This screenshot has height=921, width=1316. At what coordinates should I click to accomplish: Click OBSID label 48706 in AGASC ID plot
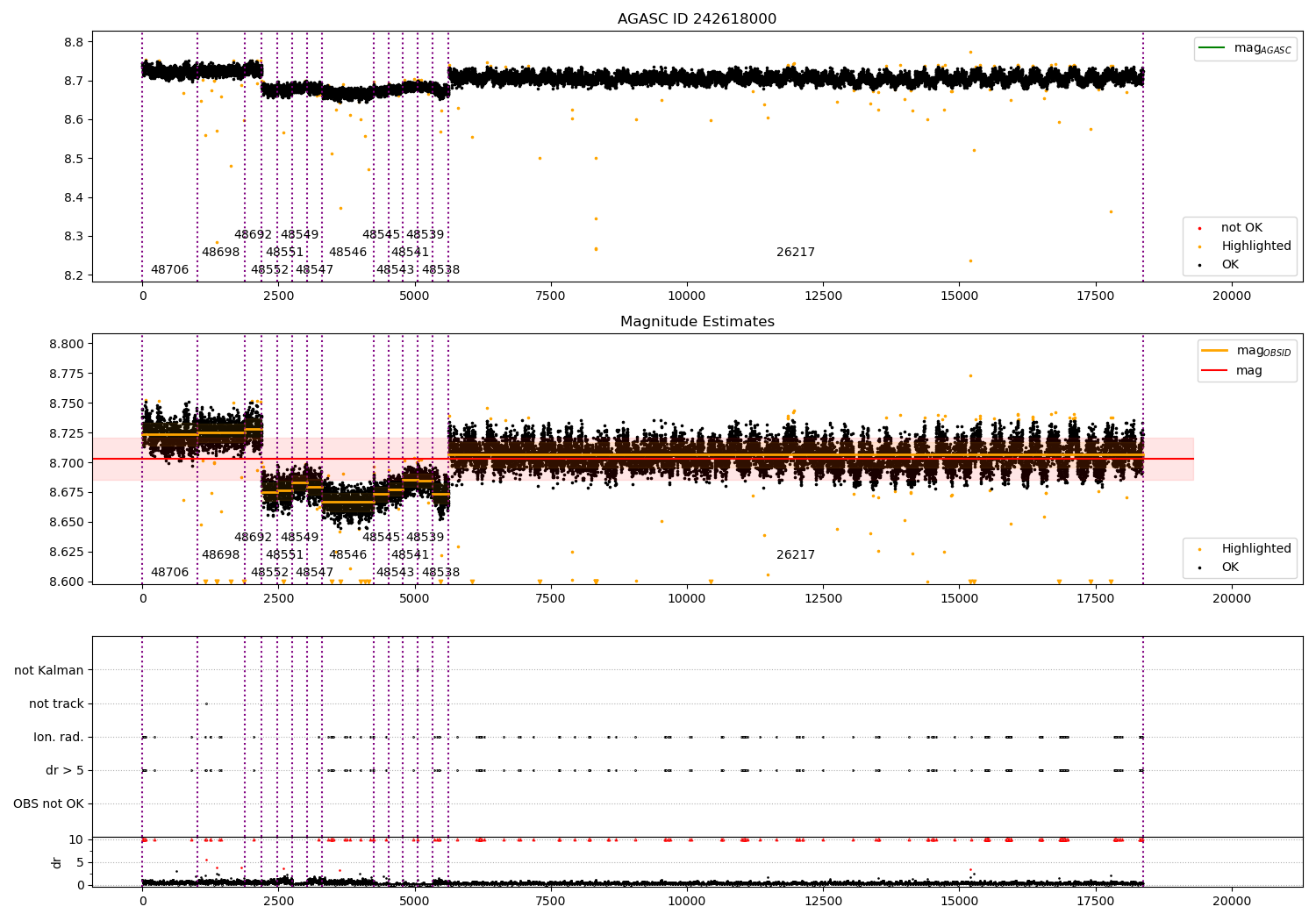pos(169,270)
